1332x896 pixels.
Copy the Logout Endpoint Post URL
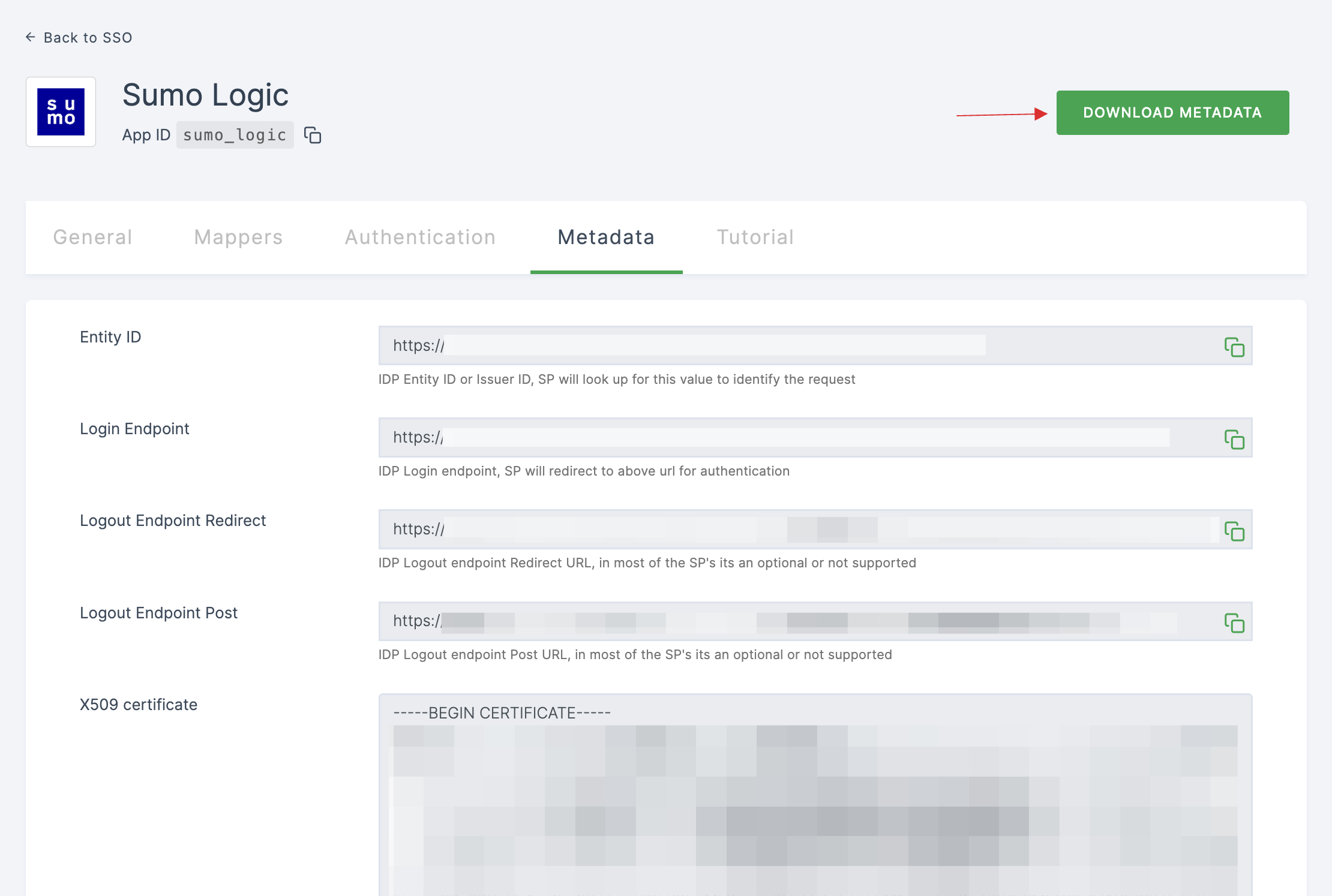click(x=1234, y=623)
